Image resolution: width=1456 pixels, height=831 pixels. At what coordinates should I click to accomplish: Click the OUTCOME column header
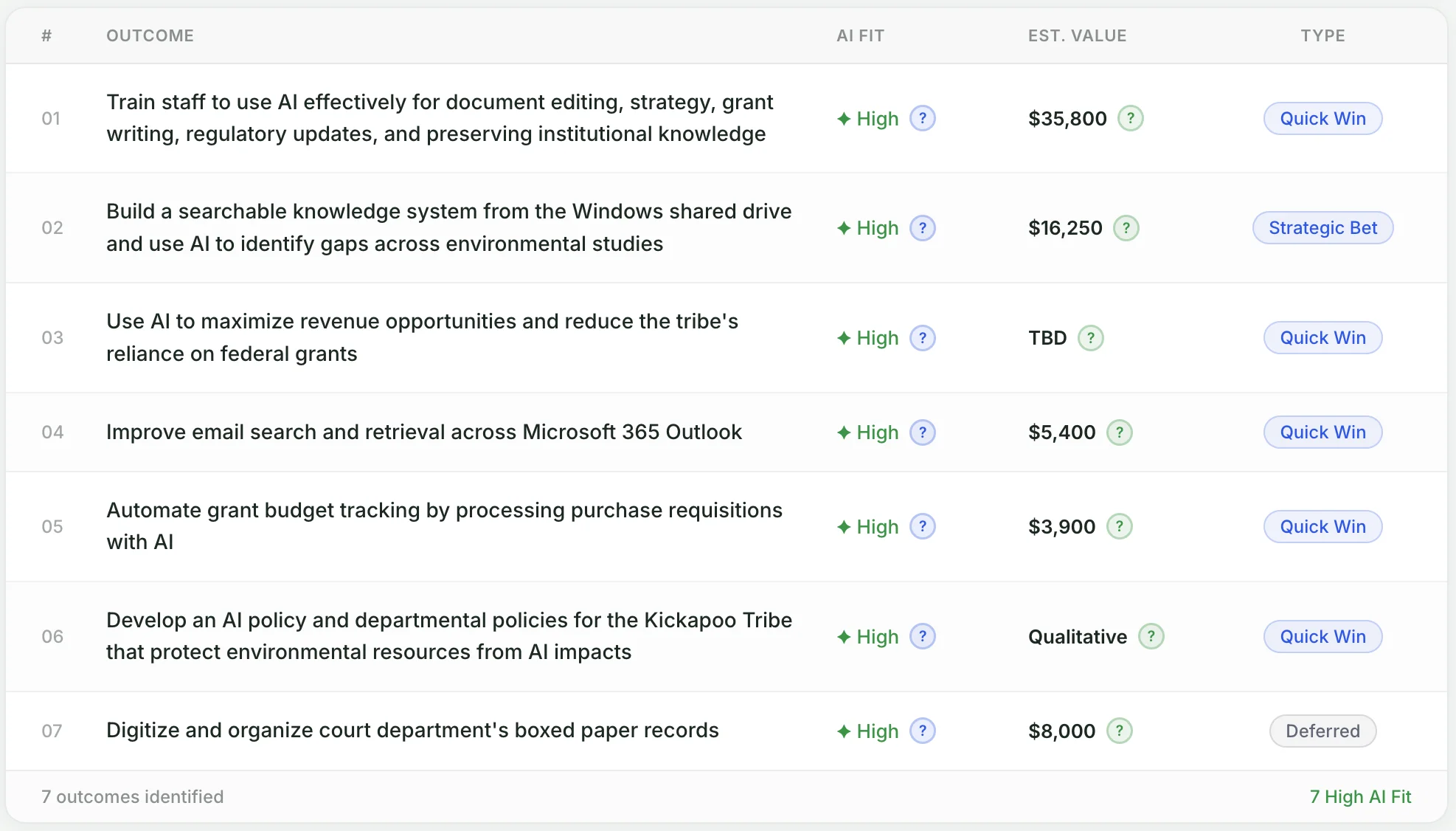[x=150, y=35]
